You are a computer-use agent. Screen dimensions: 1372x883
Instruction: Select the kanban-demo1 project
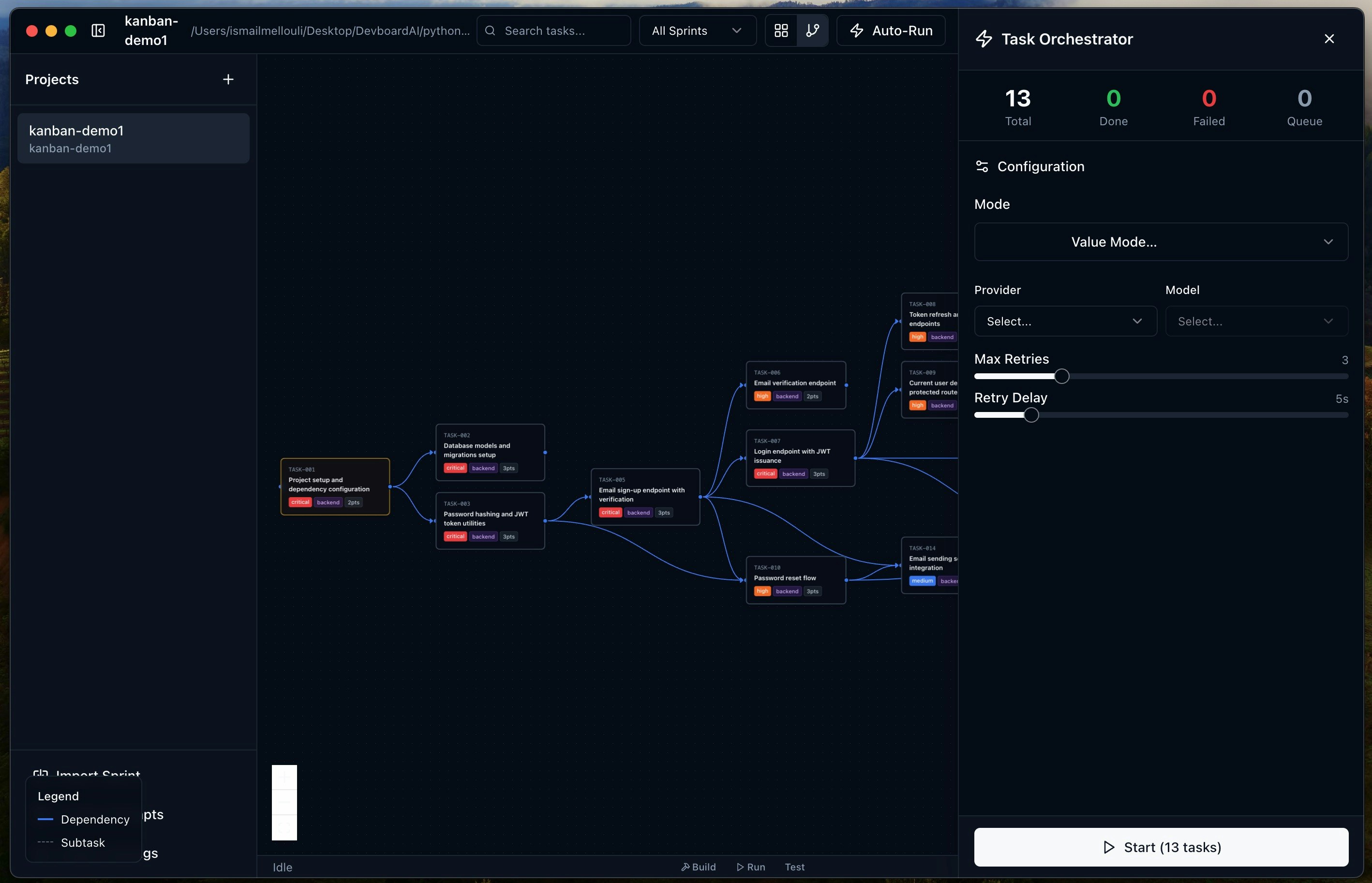(134, 138)
